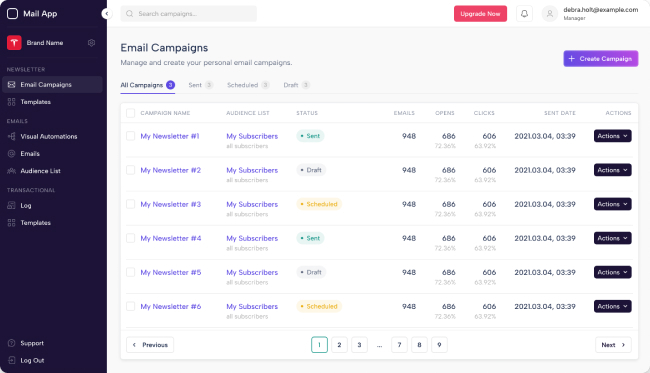This screenshot has width=650, height=373.
Task: Open the My Newsletter #4 link
Action: pos(171,238)
